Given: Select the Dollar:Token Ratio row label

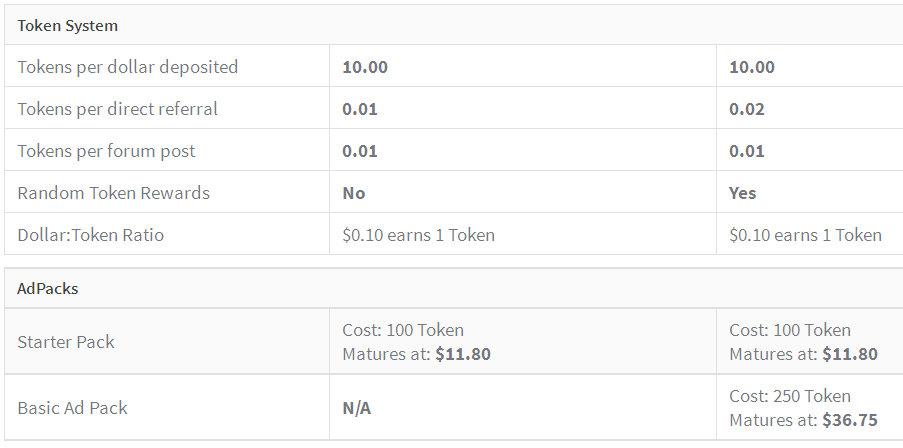Looking at the screenshot, I should tap(90, 236).
